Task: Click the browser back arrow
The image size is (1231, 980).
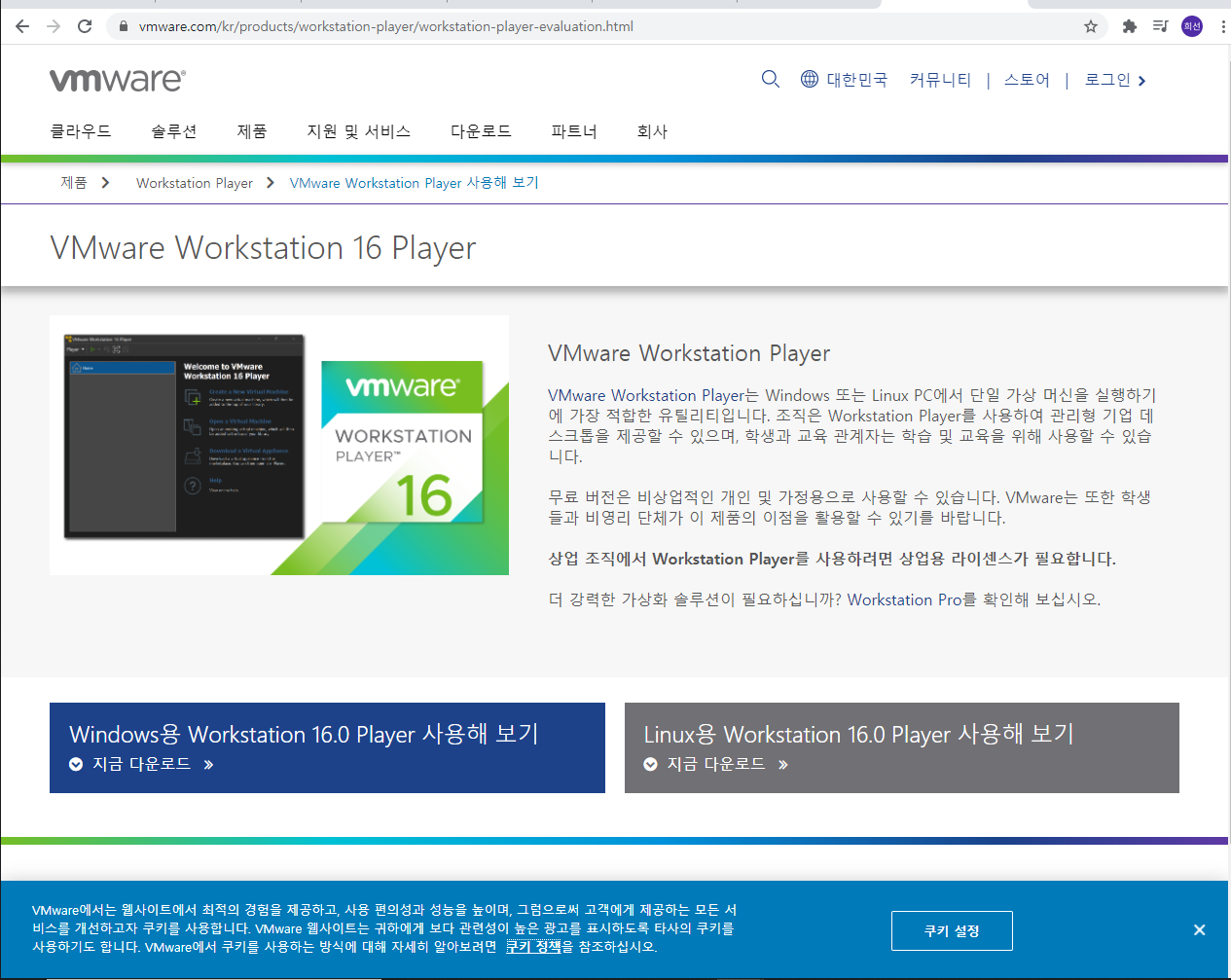Action: tap(21, 26)
